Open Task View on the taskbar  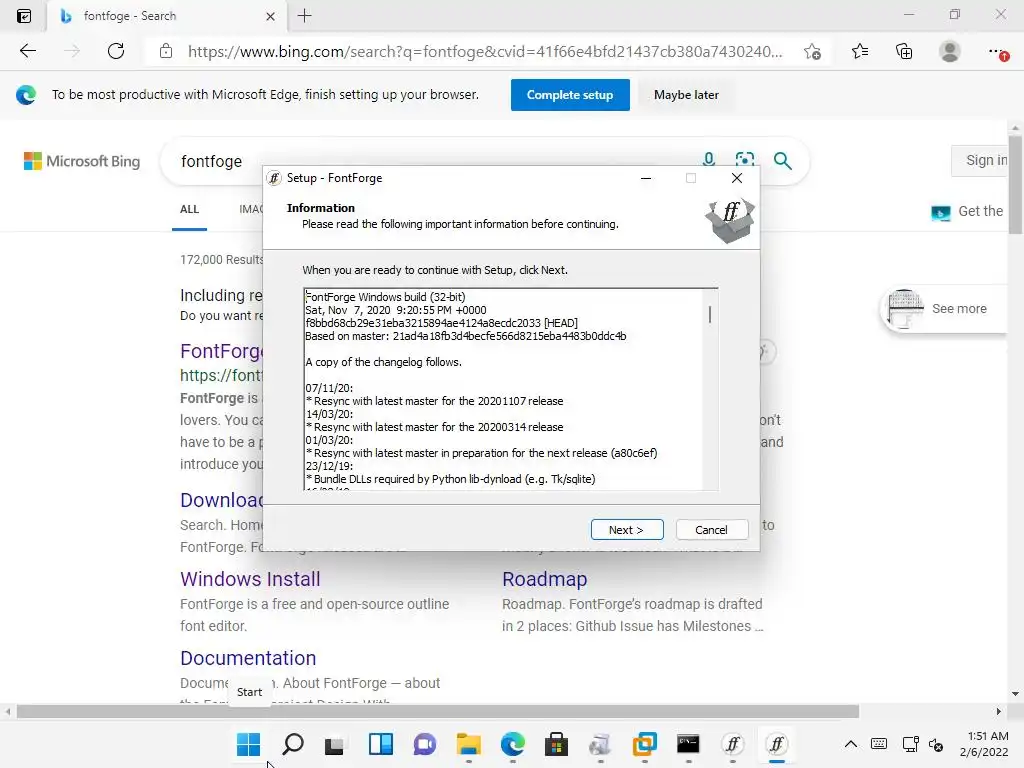click(336, 744)
